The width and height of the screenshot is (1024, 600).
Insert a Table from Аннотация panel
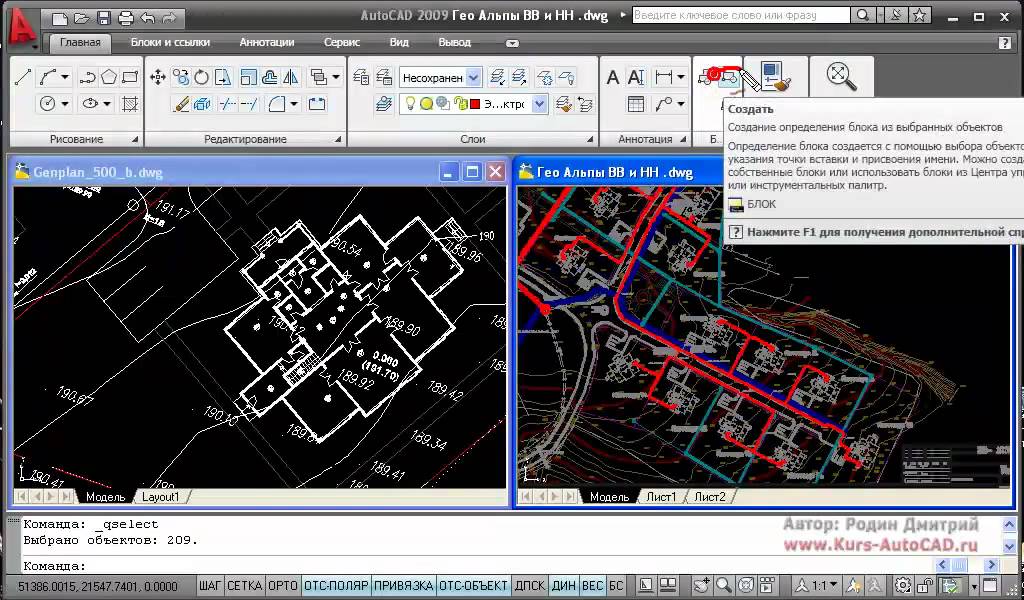coord(635,104)
